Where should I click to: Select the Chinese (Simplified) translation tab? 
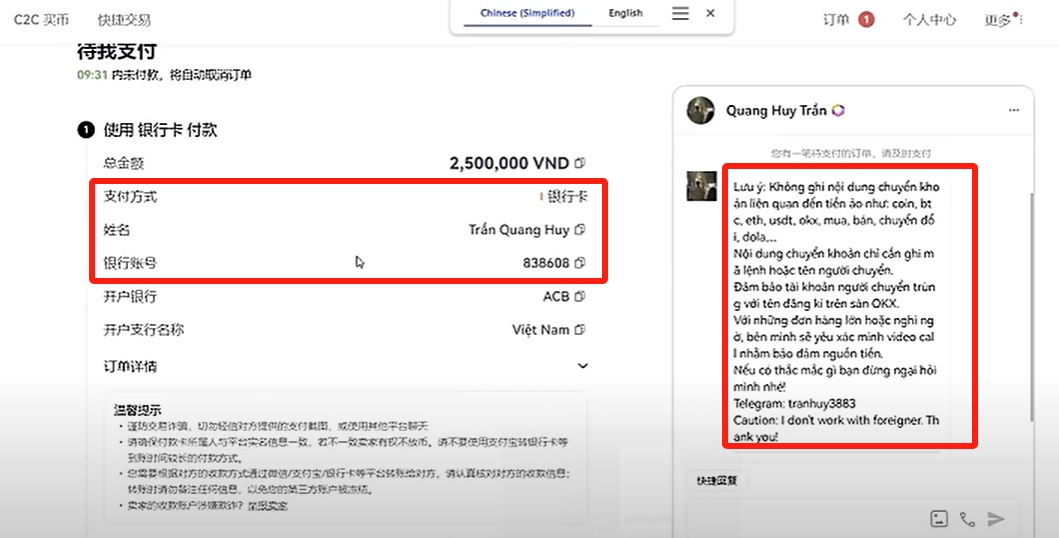527,13
